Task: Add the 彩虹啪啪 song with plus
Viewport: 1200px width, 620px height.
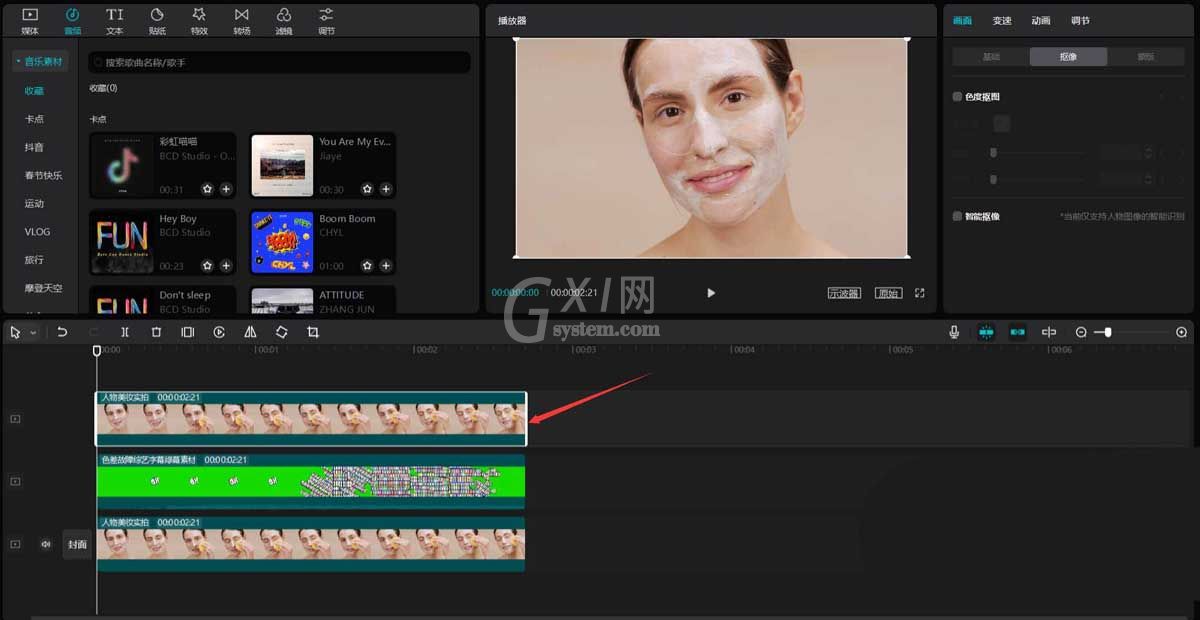Action: pos(226,189)
